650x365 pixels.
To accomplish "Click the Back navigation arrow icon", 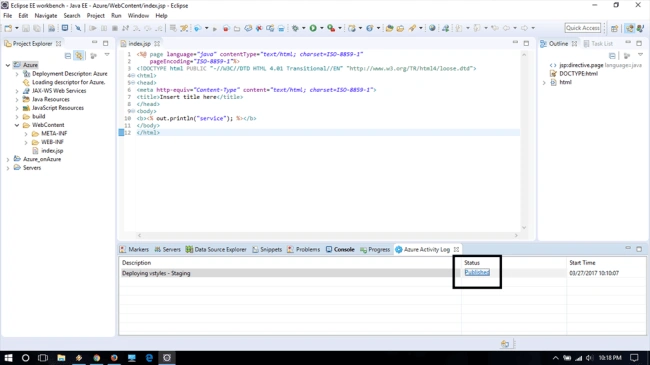I will coord(506,28).
